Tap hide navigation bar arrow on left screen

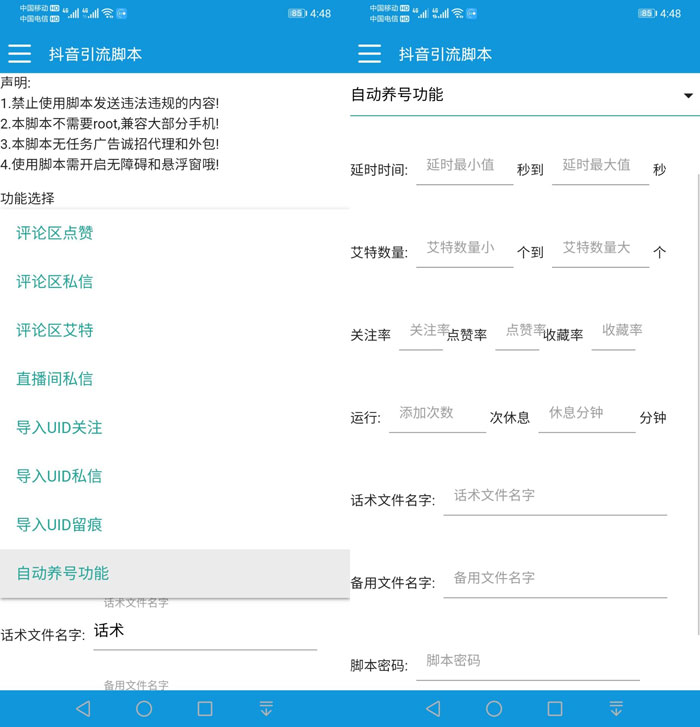point(266,708)
